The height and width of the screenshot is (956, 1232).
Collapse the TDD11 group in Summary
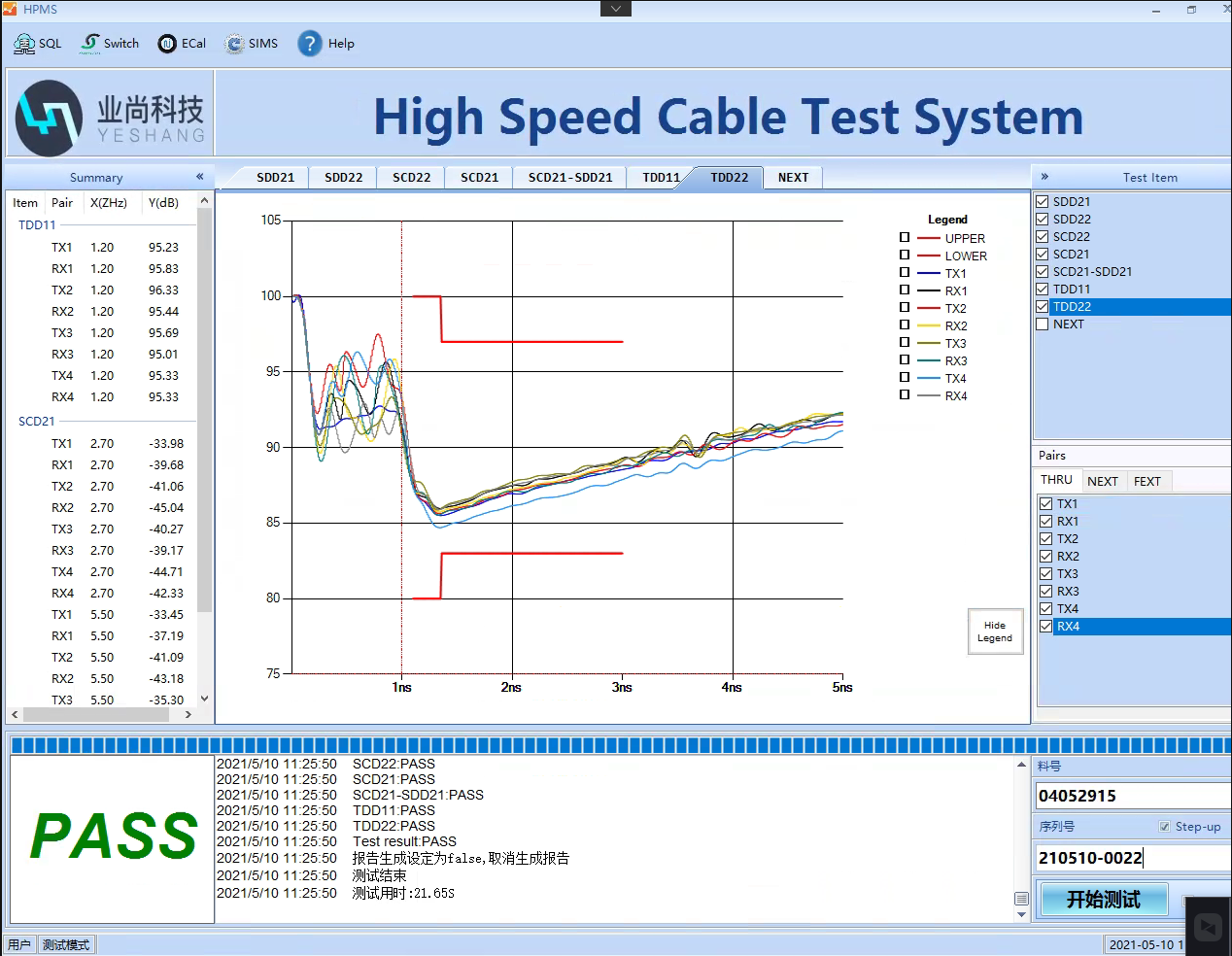(x=37, y=225)
